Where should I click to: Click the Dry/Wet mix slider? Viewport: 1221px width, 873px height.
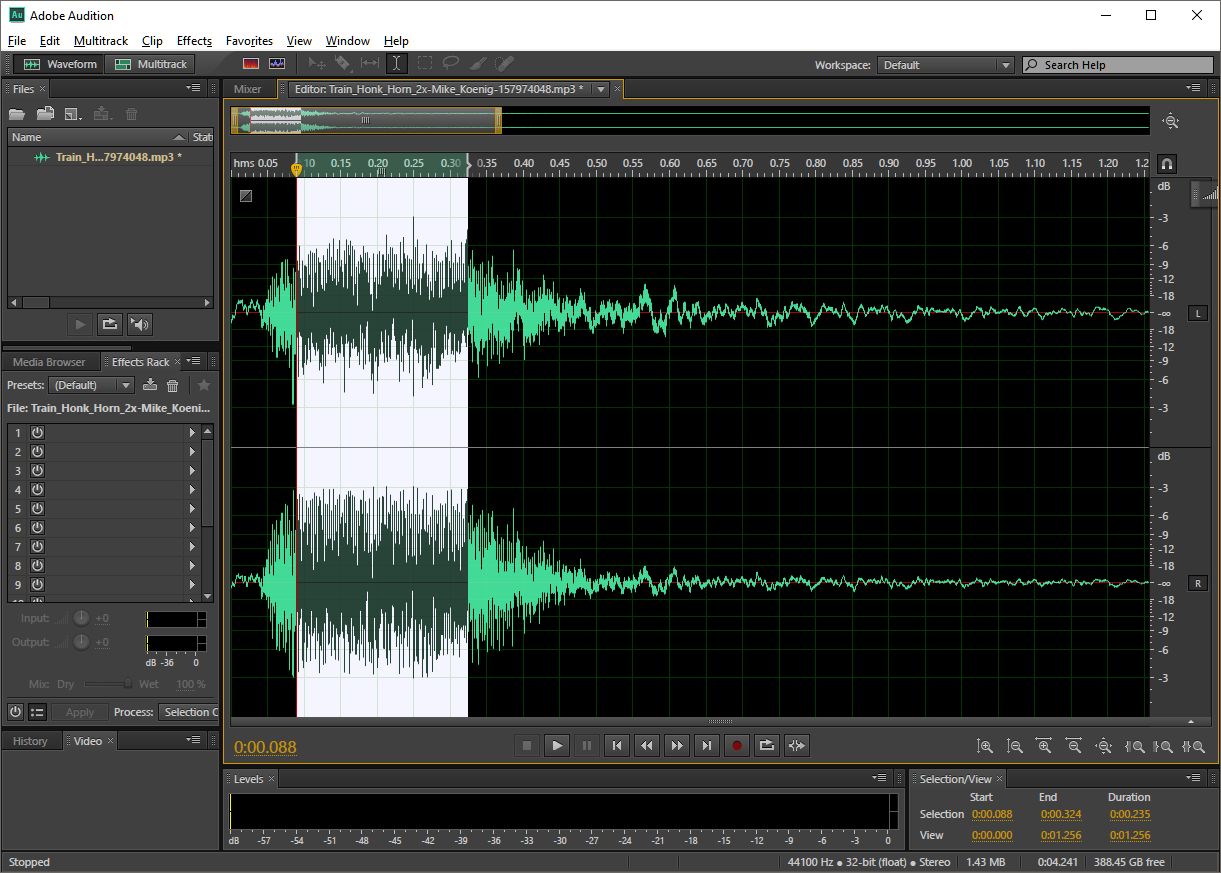(127, 684)
